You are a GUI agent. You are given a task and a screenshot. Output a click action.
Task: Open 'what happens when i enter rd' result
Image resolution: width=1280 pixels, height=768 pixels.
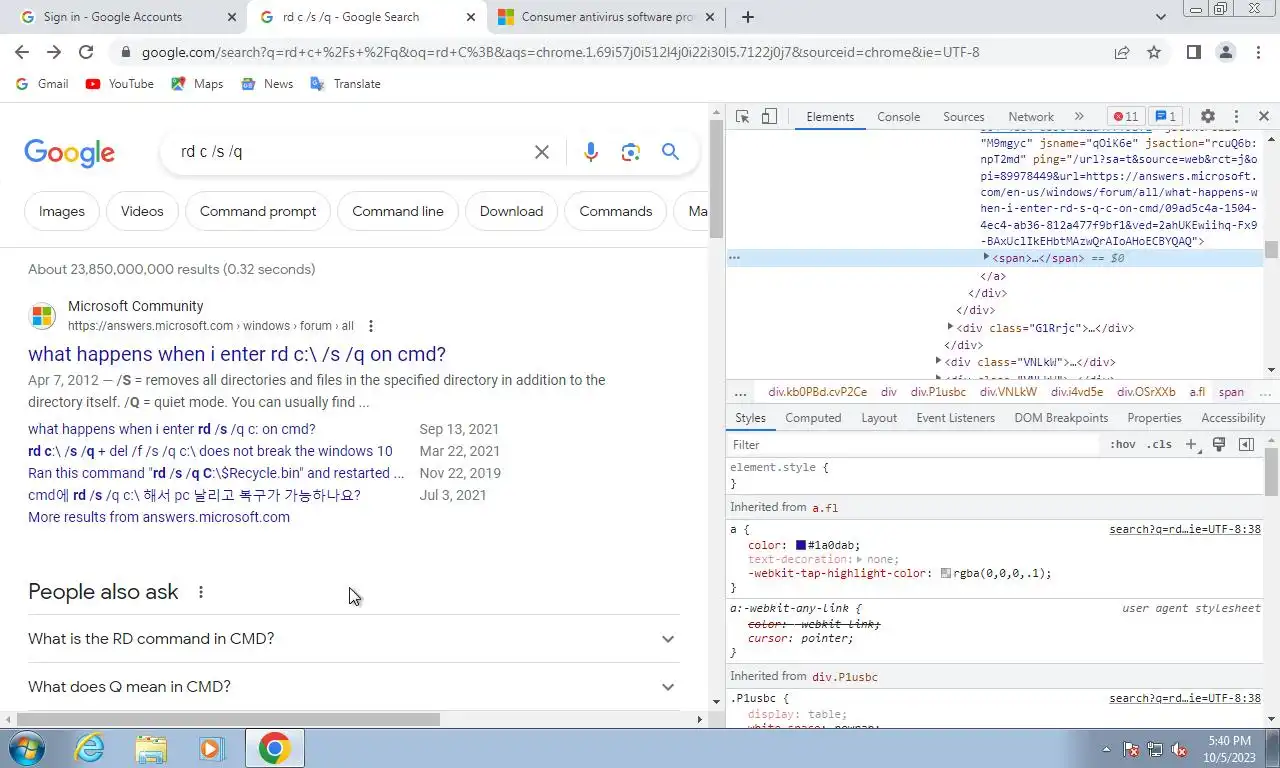pos(237,354)
